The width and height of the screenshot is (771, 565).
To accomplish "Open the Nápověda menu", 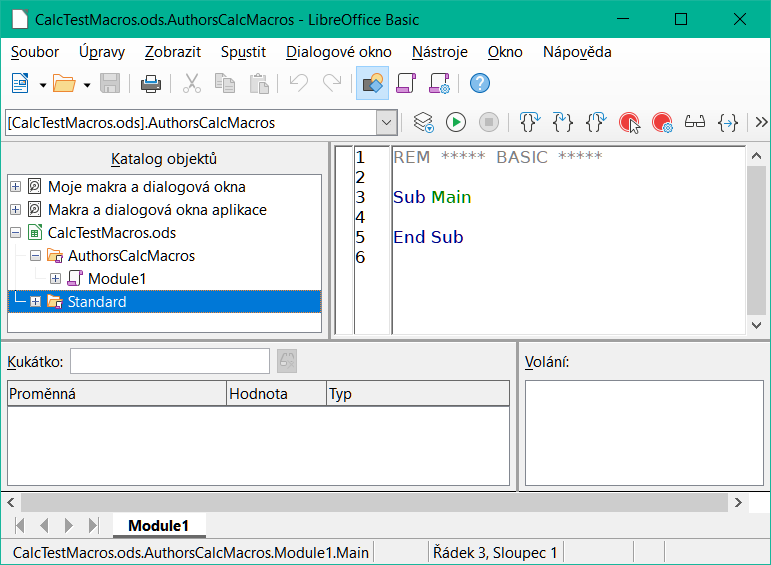I will pos(577,52).
